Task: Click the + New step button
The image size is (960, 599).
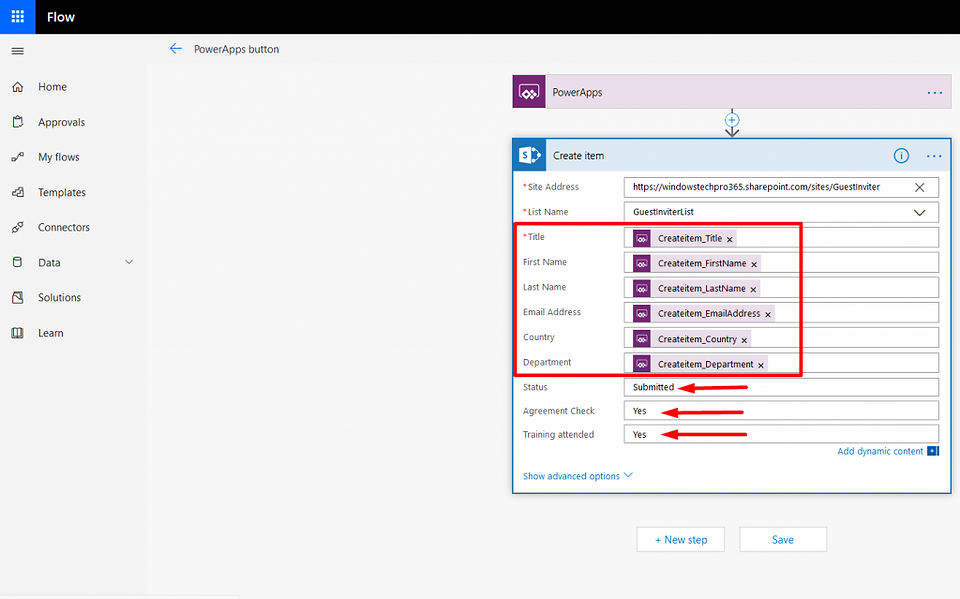Action: (680, 540)
